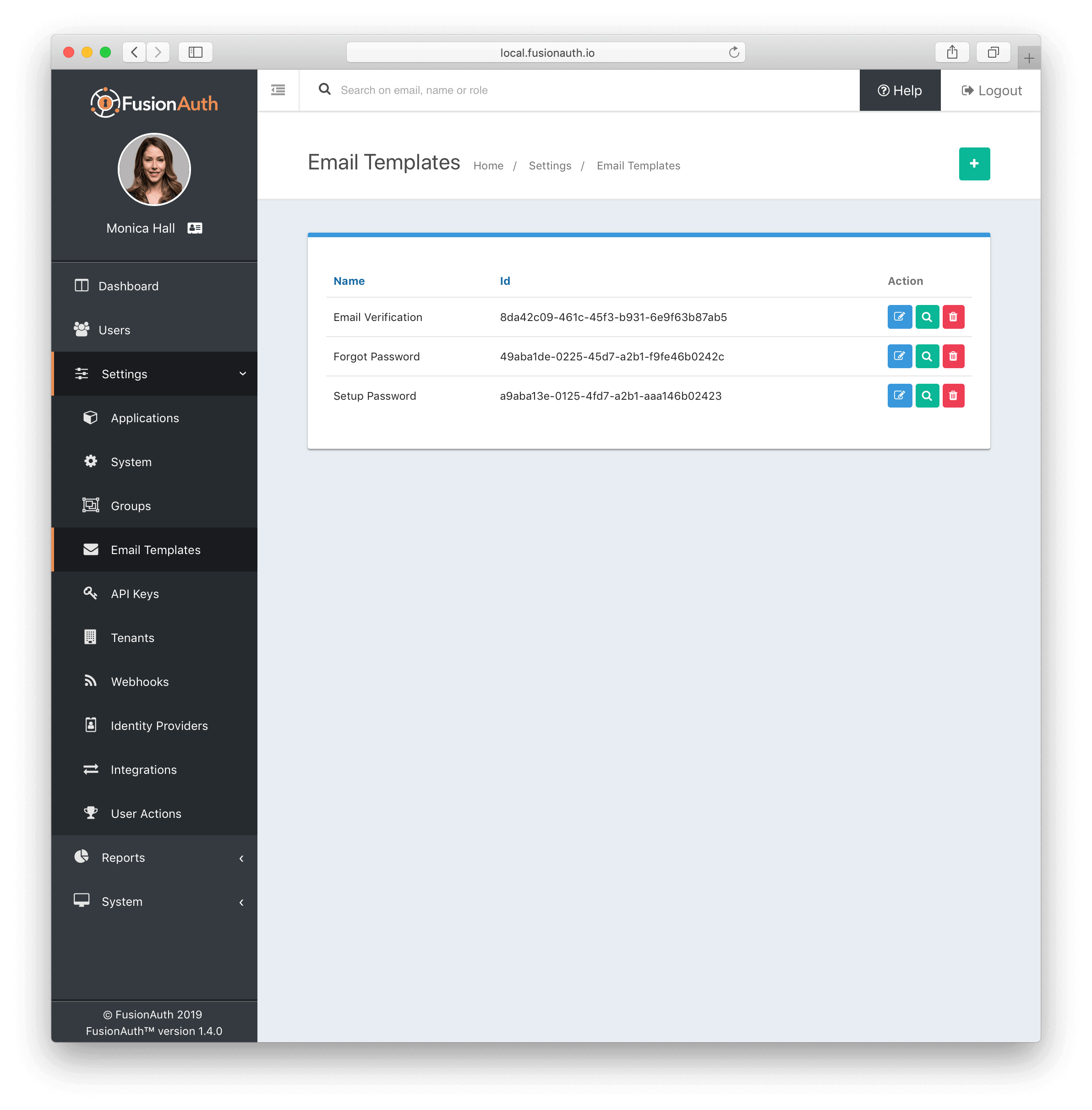Click the green add template button
This screenshot has width=1092, height=1110.
click(x=974, y=163)
